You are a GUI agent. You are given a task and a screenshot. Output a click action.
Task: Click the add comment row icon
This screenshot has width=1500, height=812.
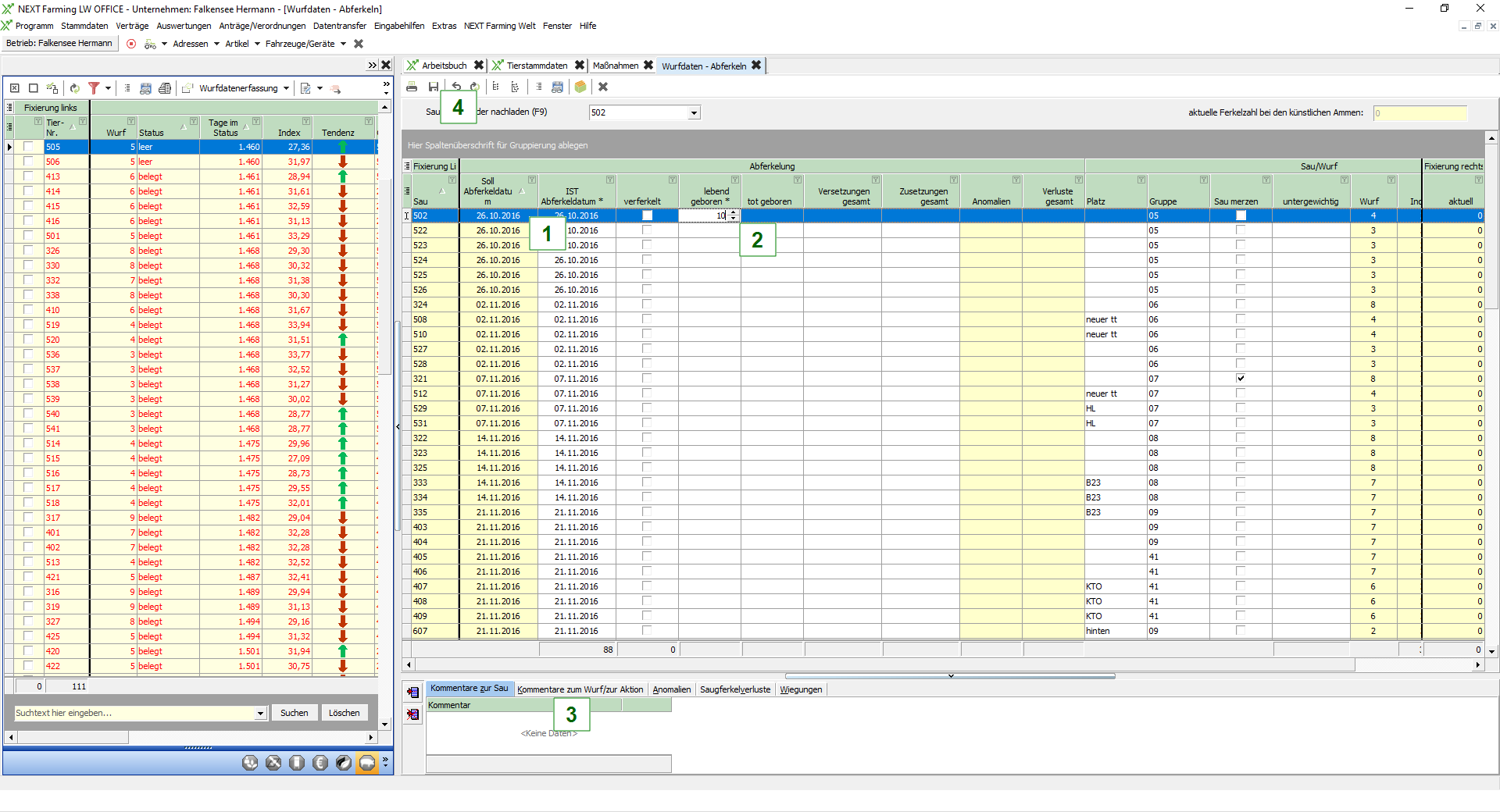pyautogui.click(x=413, y=693)
